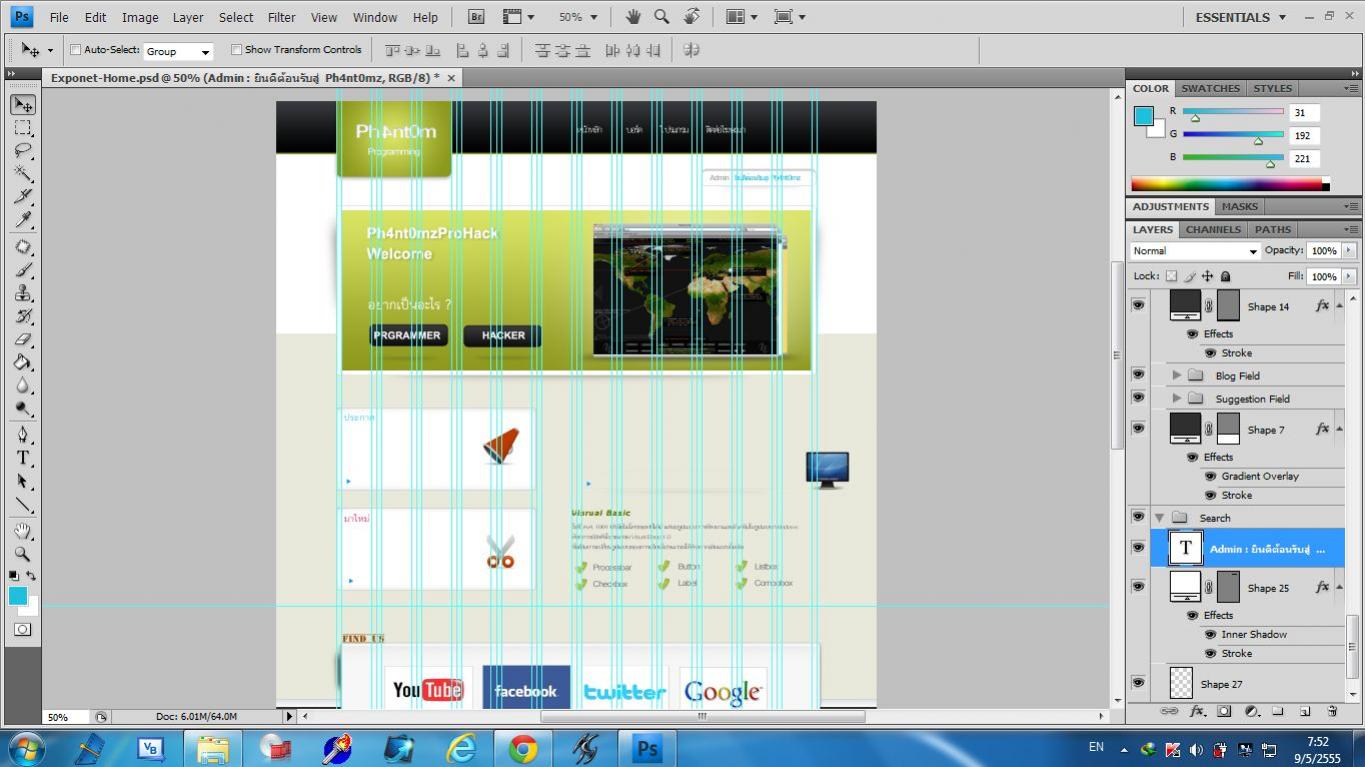1365x767 pixels.
Task: Hide the Shape 7 layer
Action: click(x=1138, y=428)
